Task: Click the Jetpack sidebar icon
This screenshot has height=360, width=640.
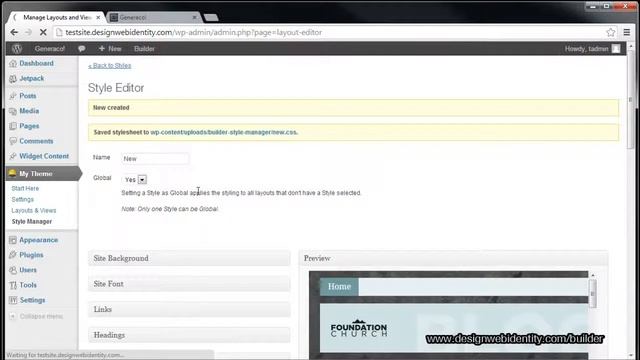Action: pyautogui.click(x=13, y=78)
